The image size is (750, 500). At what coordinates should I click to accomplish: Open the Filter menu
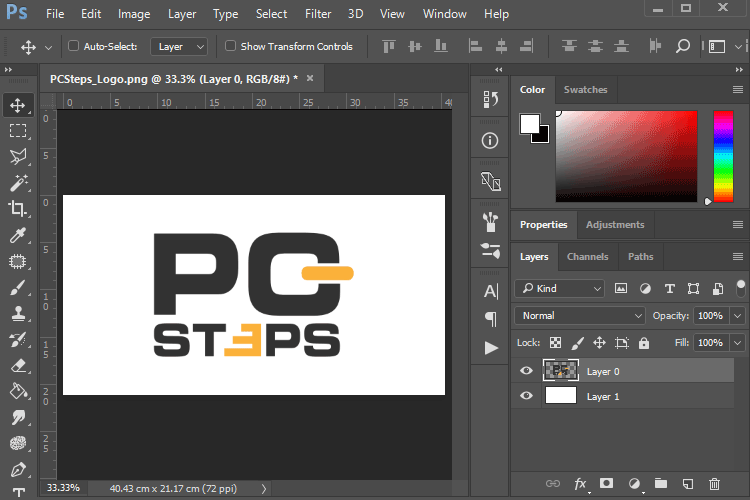[x=318, y=14]
